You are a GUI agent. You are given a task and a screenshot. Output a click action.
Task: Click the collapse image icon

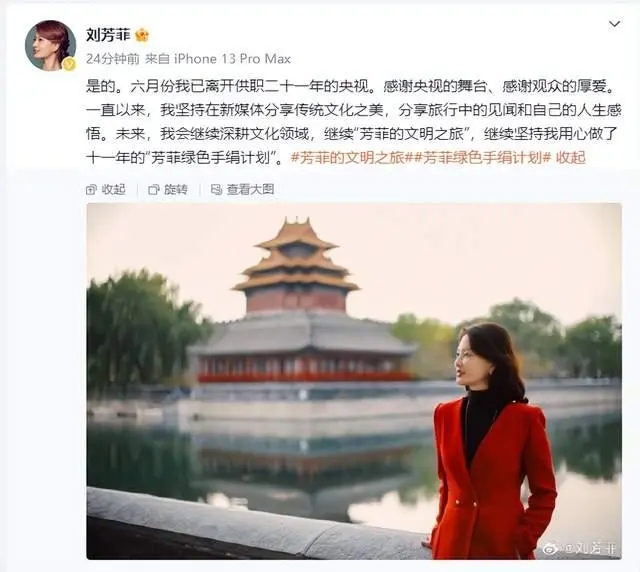pyautogui.click(x=91, y=189)
